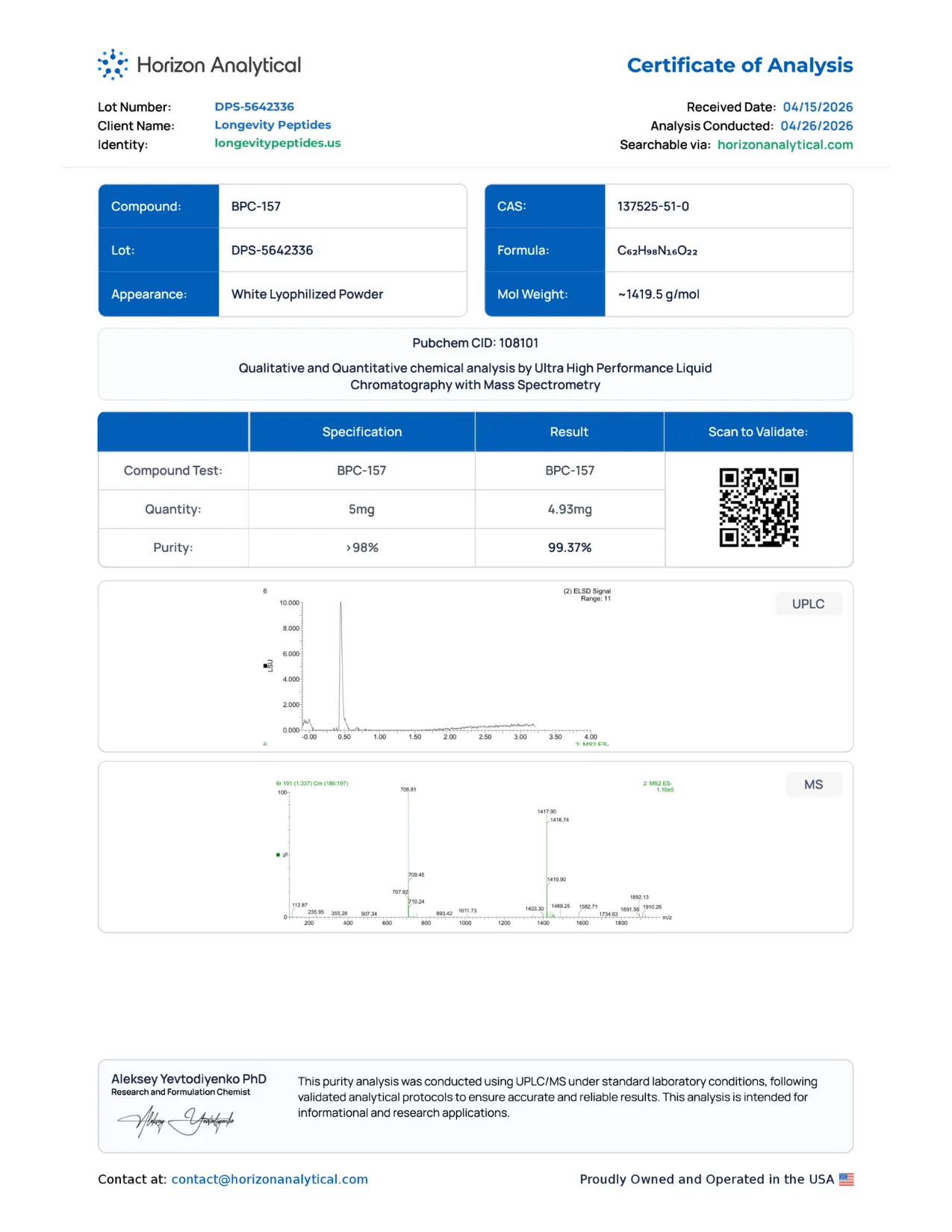
Task: Click Proudly Owned and Operated in the USA text
Action: tap(706, 1179)
